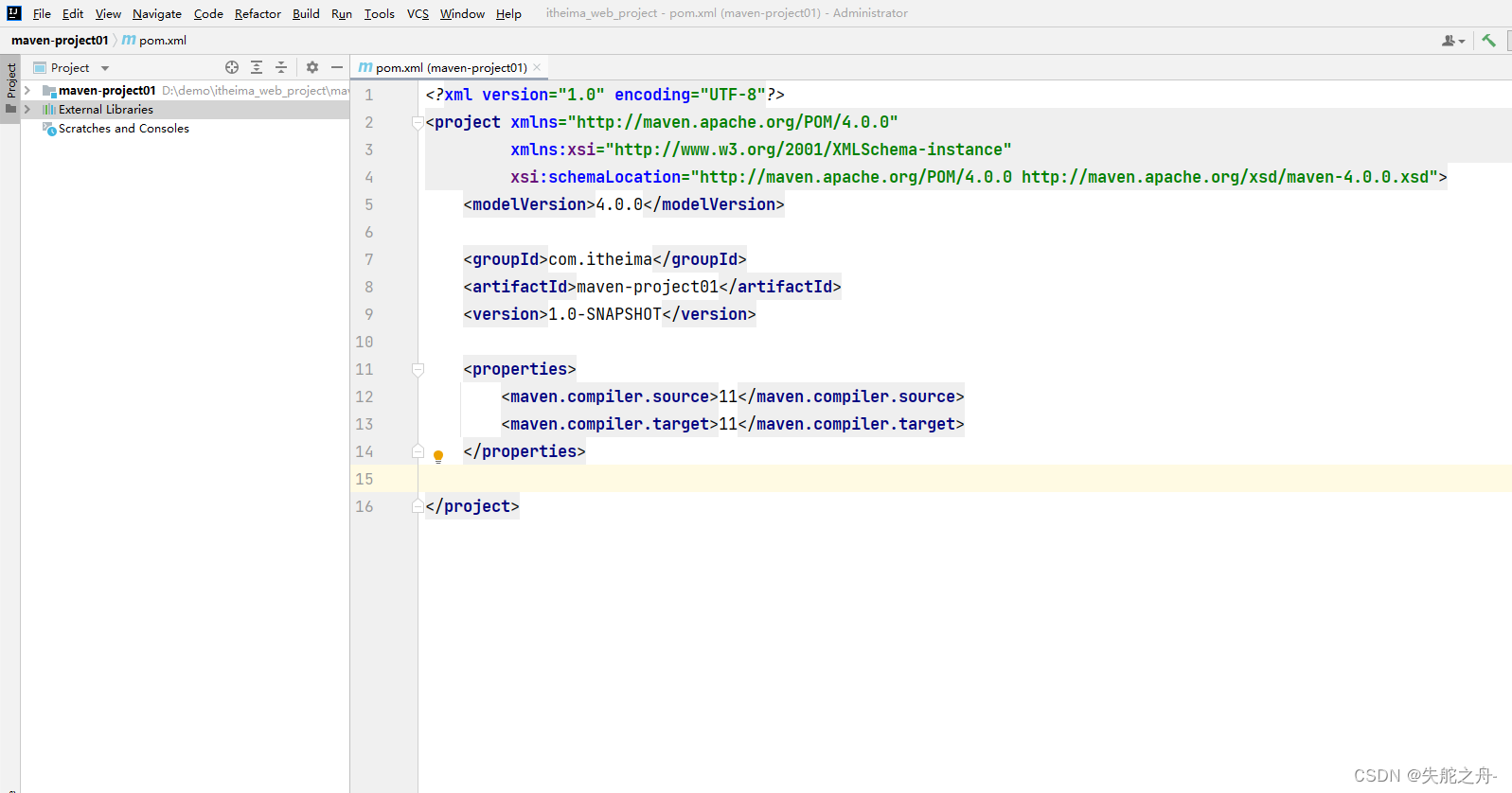Select the pom.xml (maven-project01) tab
Viewport: 1512px width, 793px height.
tap(451, 67)
